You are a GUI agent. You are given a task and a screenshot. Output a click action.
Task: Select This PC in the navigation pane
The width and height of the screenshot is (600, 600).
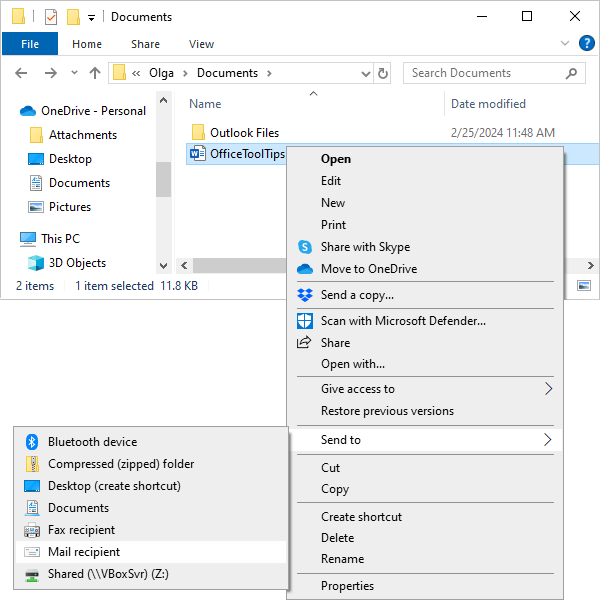coord(50,239)
